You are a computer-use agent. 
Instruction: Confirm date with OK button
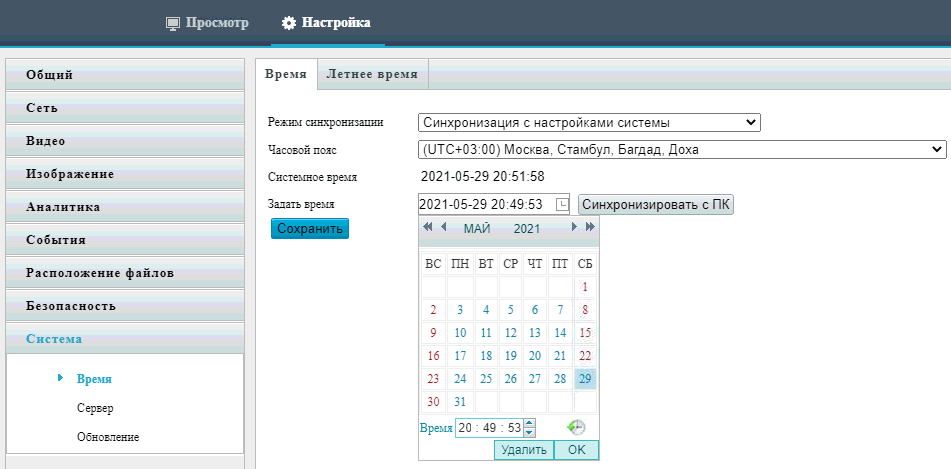click(577, 450)
